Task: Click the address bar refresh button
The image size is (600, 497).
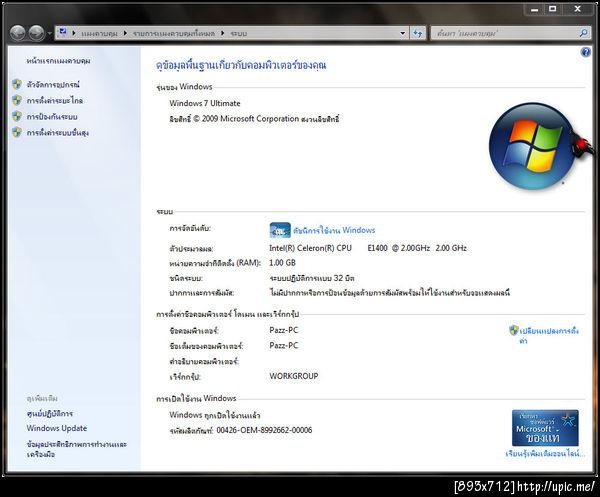Action: click(x=418, y=33)
